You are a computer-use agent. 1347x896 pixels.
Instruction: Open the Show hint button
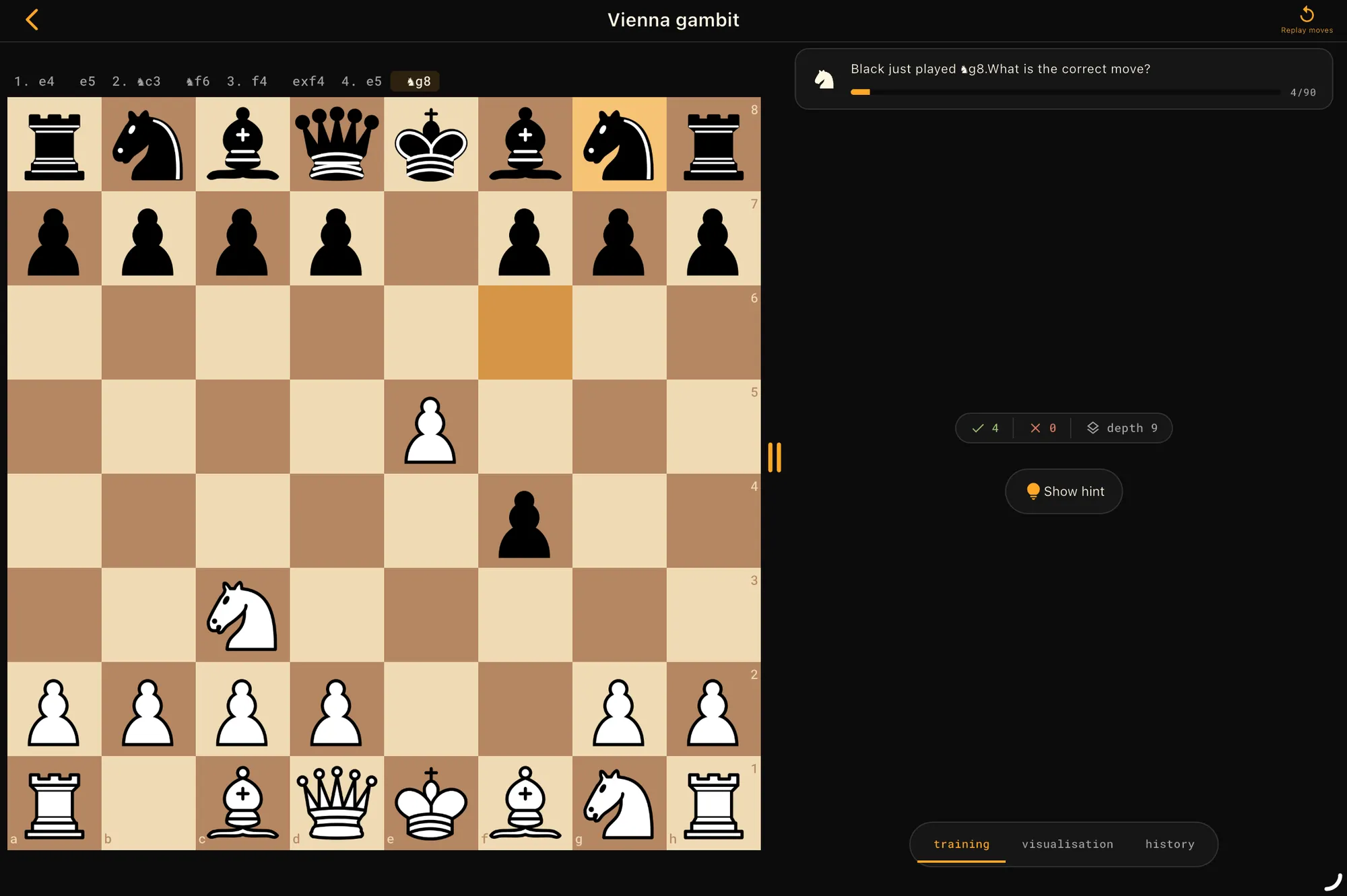pos(1063,491)
